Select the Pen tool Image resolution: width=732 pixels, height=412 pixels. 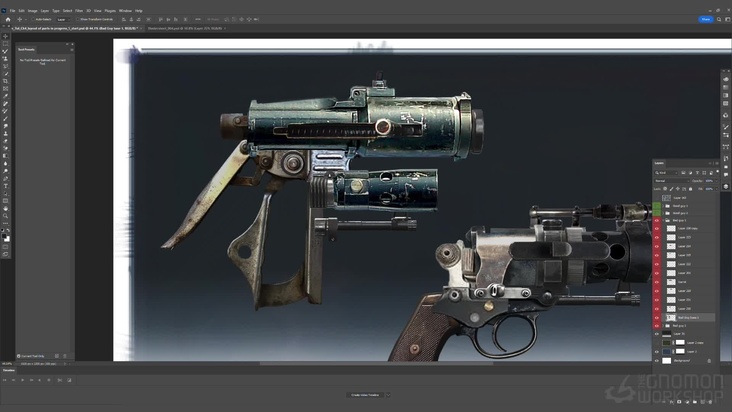tap(5, 179)
